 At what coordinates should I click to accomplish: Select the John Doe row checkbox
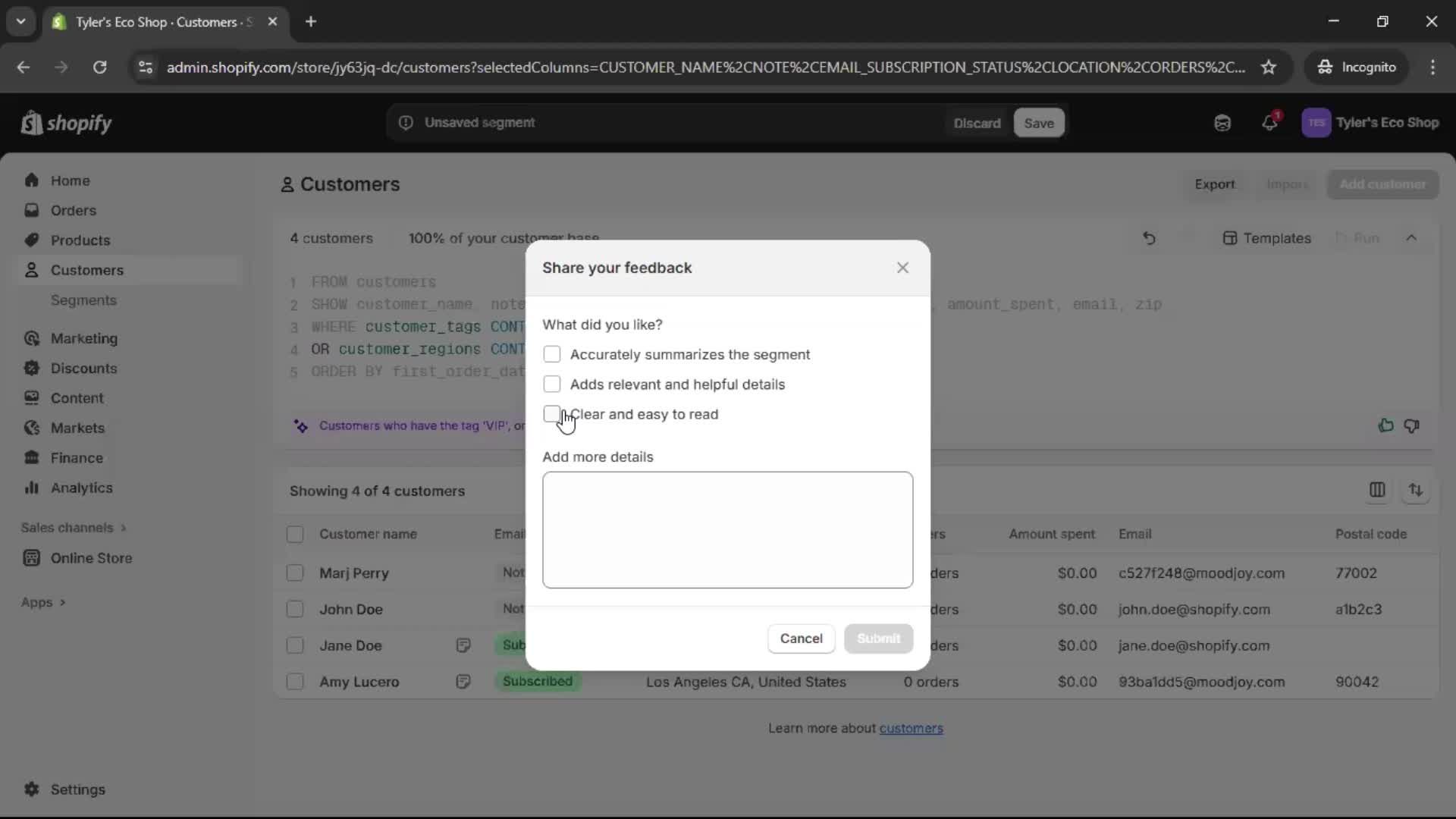(x=295, y=609)
